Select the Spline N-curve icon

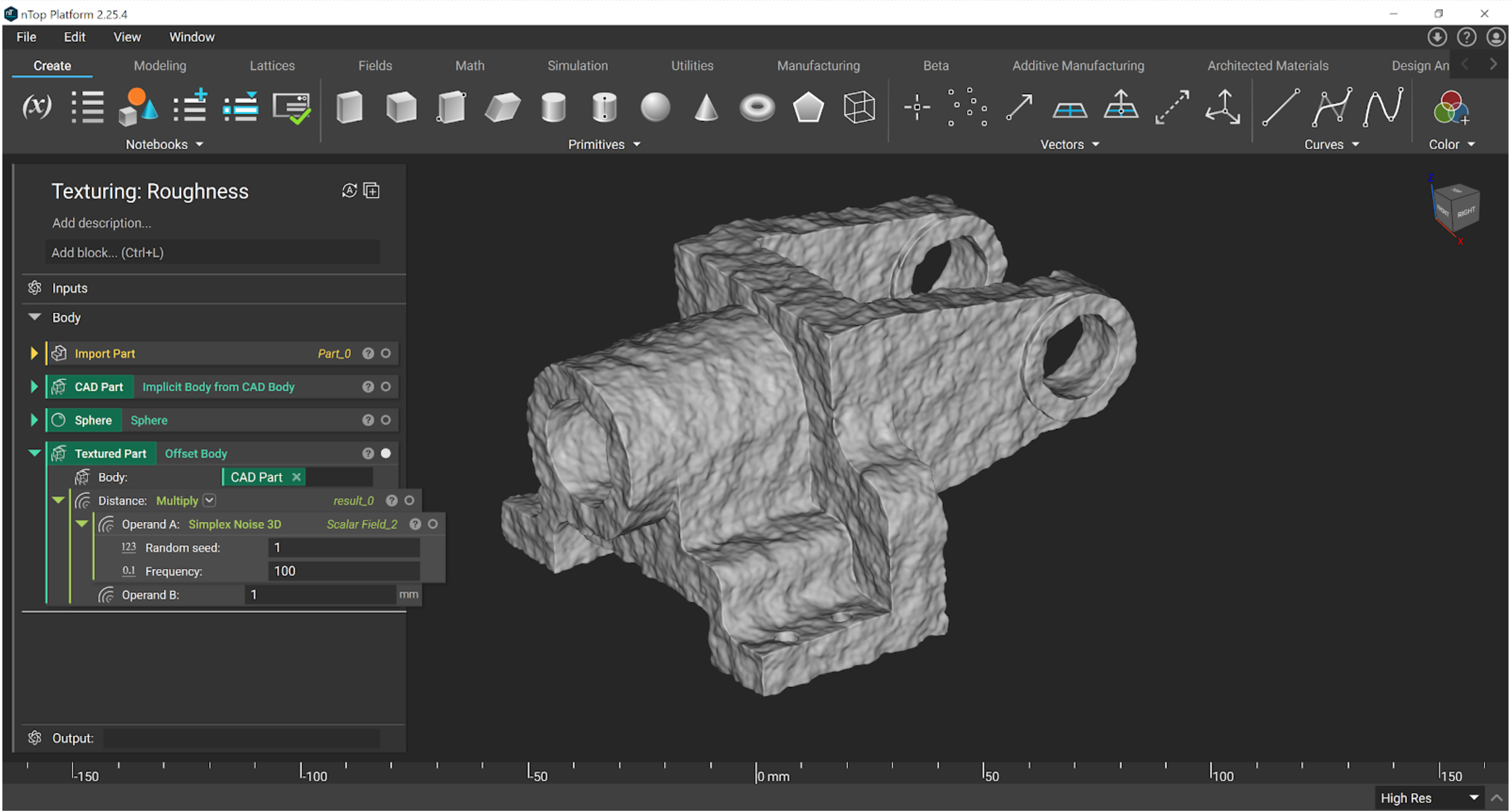(1383, 107)
